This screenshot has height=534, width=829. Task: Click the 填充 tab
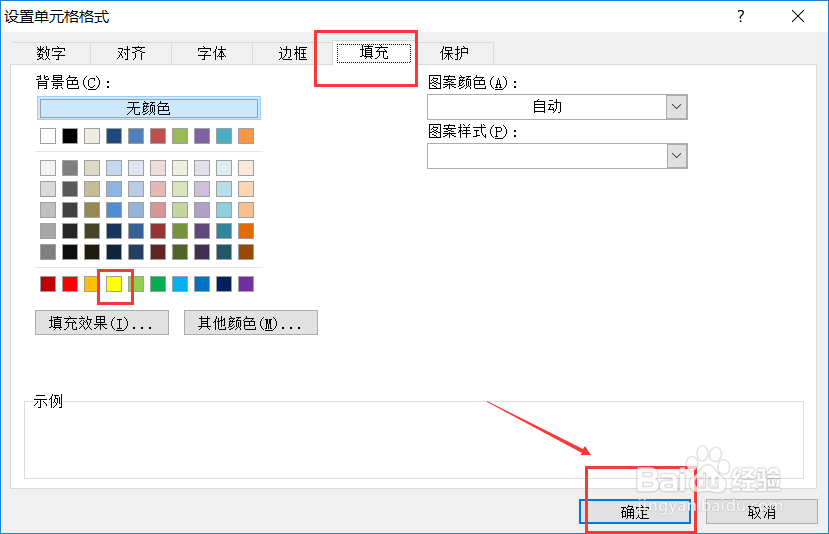[374, 53]
